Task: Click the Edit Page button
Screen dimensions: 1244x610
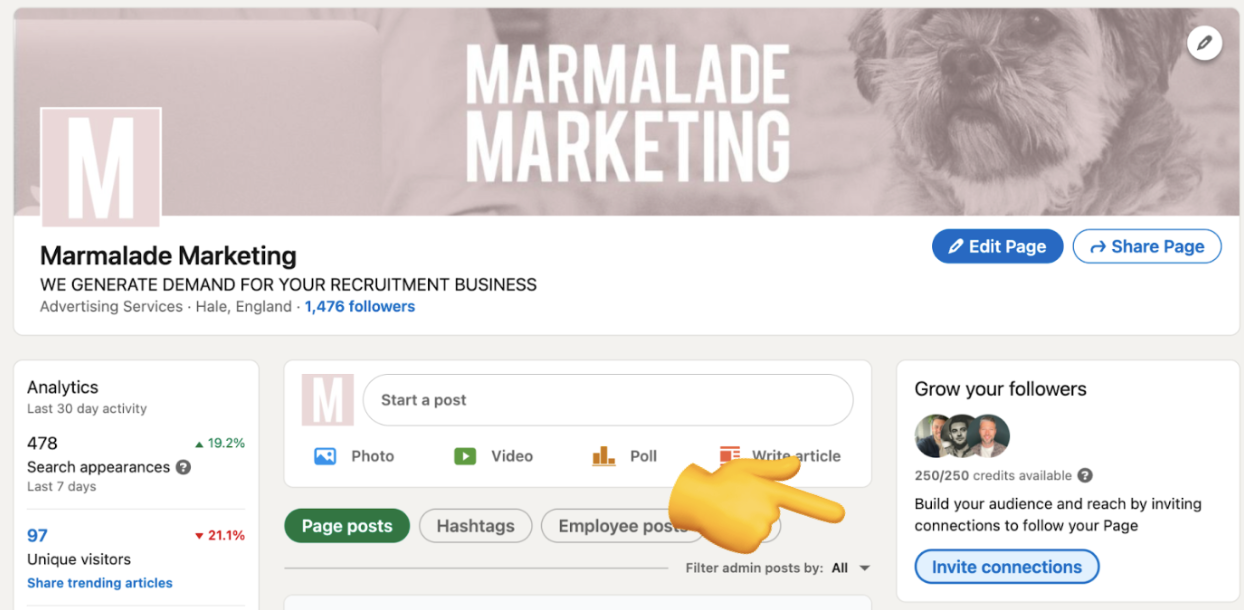Action: 997,246
